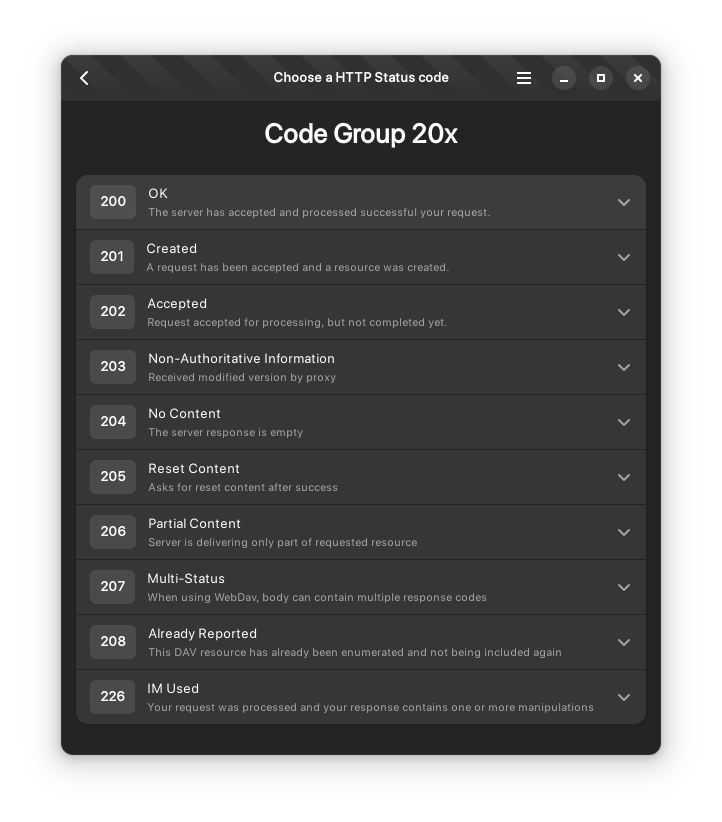Select the "No Content" row title
This screenshot has height=822, width=722.
(184, 414)
